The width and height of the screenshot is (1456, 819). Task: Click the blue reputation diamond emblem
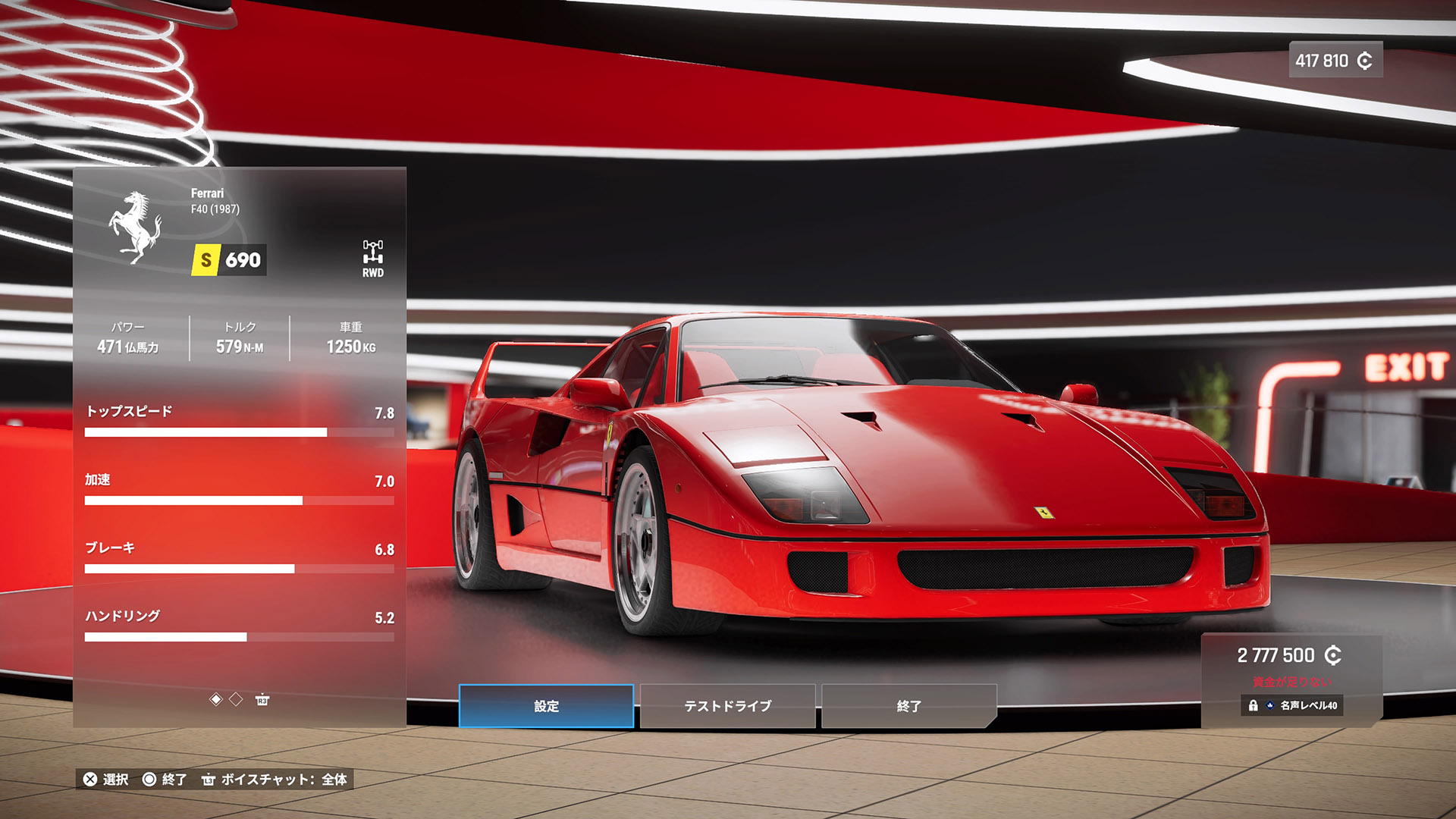click(1269, 705)
